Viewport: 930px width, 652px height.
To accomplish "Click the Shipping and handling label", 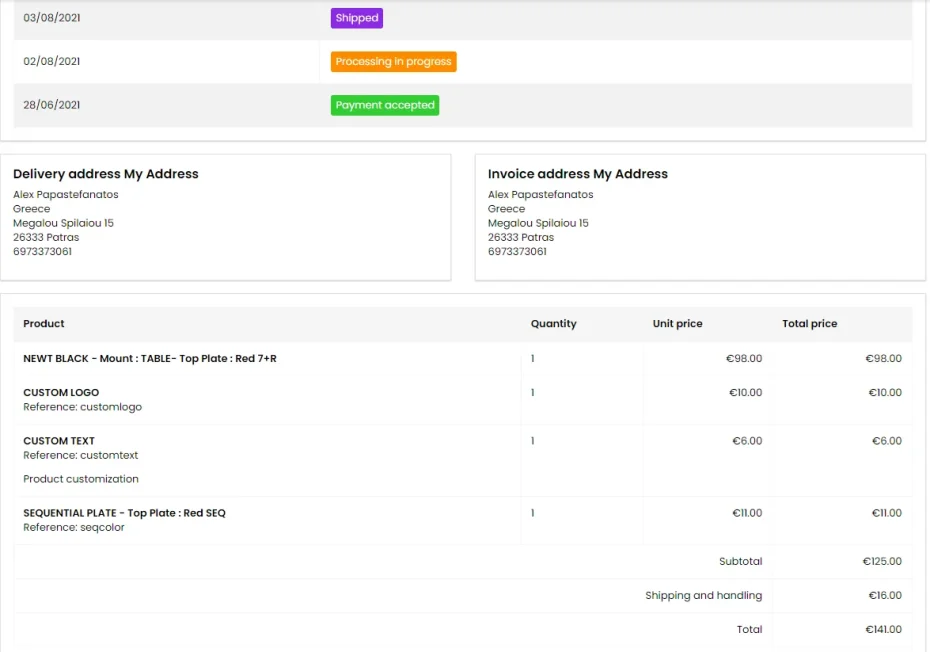I will pos(703,595).
